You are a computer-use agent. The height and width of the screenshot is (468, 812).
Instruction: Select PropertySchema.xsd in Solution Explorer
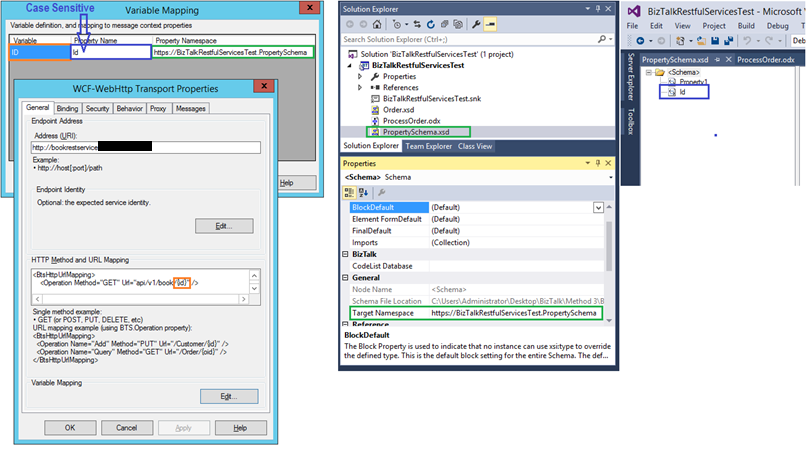(416, 132)
